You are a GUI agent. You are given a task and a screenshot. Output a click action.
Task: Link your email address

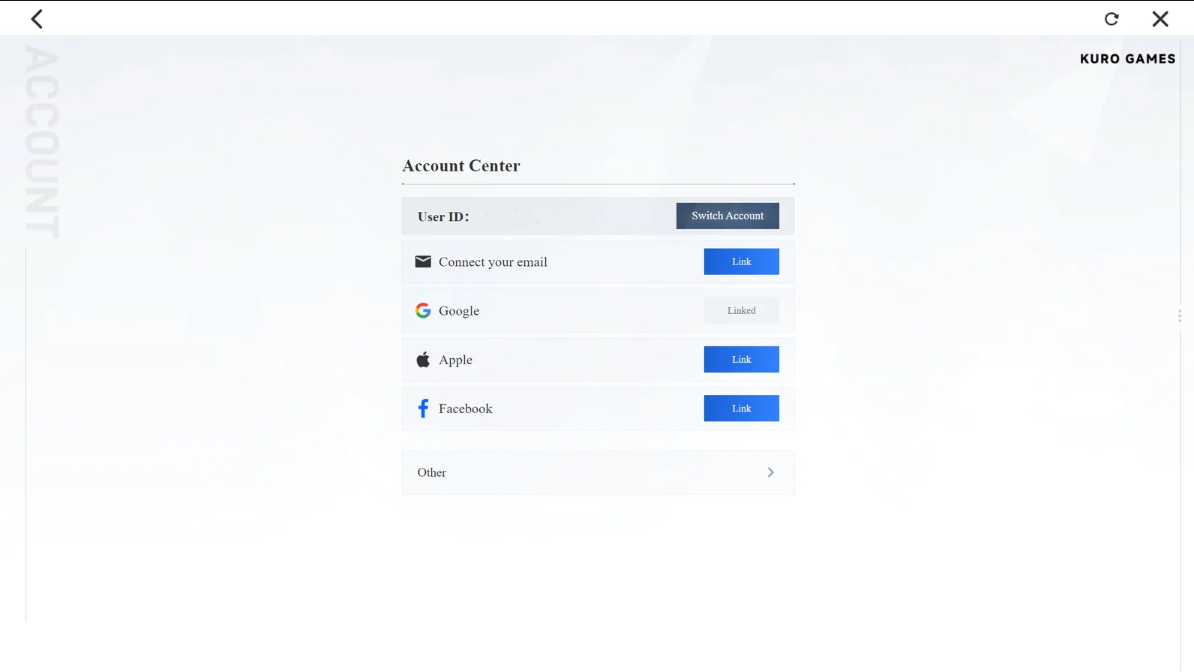(x=741, y=261)
